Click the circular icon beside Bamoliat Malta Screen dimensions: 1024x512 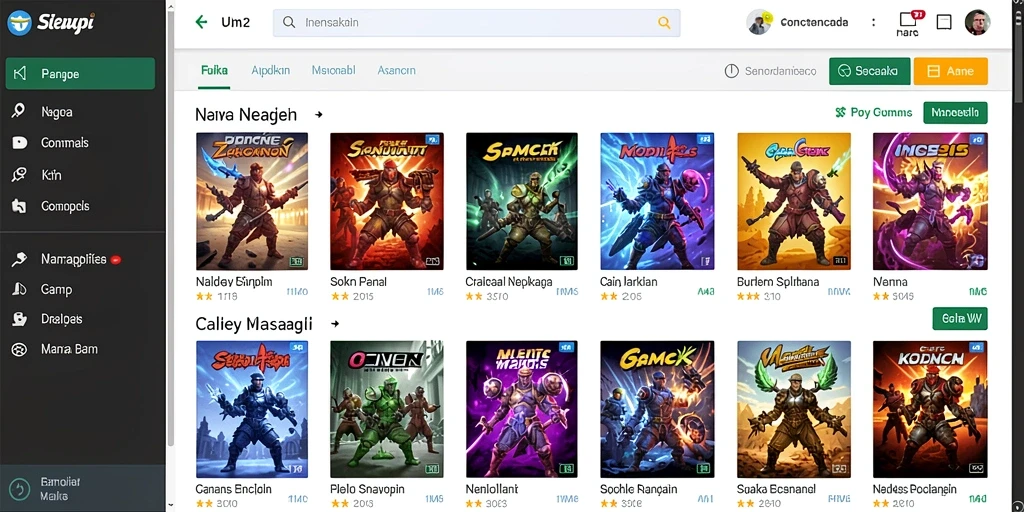click(20, 488)
